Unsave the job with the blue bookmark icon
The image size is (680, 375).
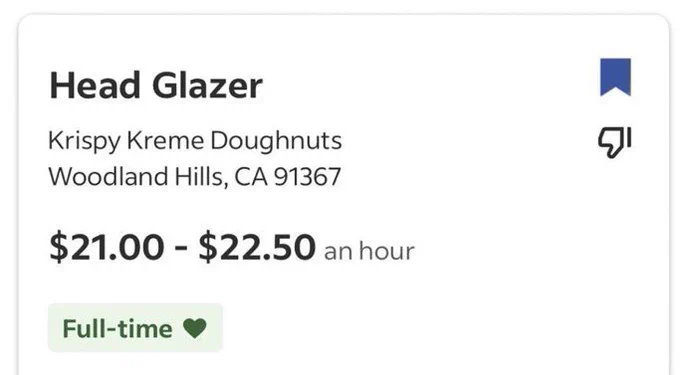615,77
